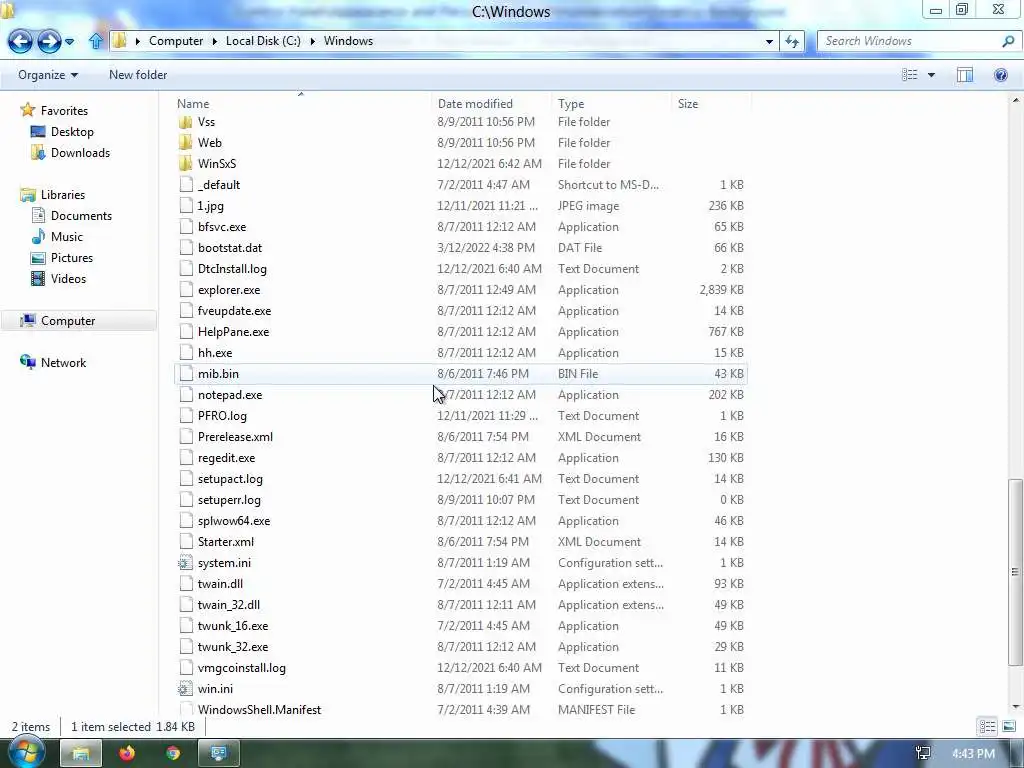
Task: Select Libraries in navigation pane
Action: 63,195
